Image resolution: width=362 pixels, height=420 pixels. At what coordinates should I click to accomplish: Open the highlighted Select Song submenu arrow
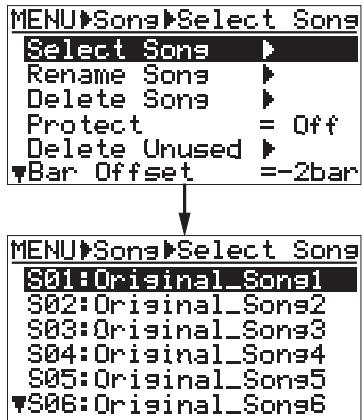[x=268, y=49]
